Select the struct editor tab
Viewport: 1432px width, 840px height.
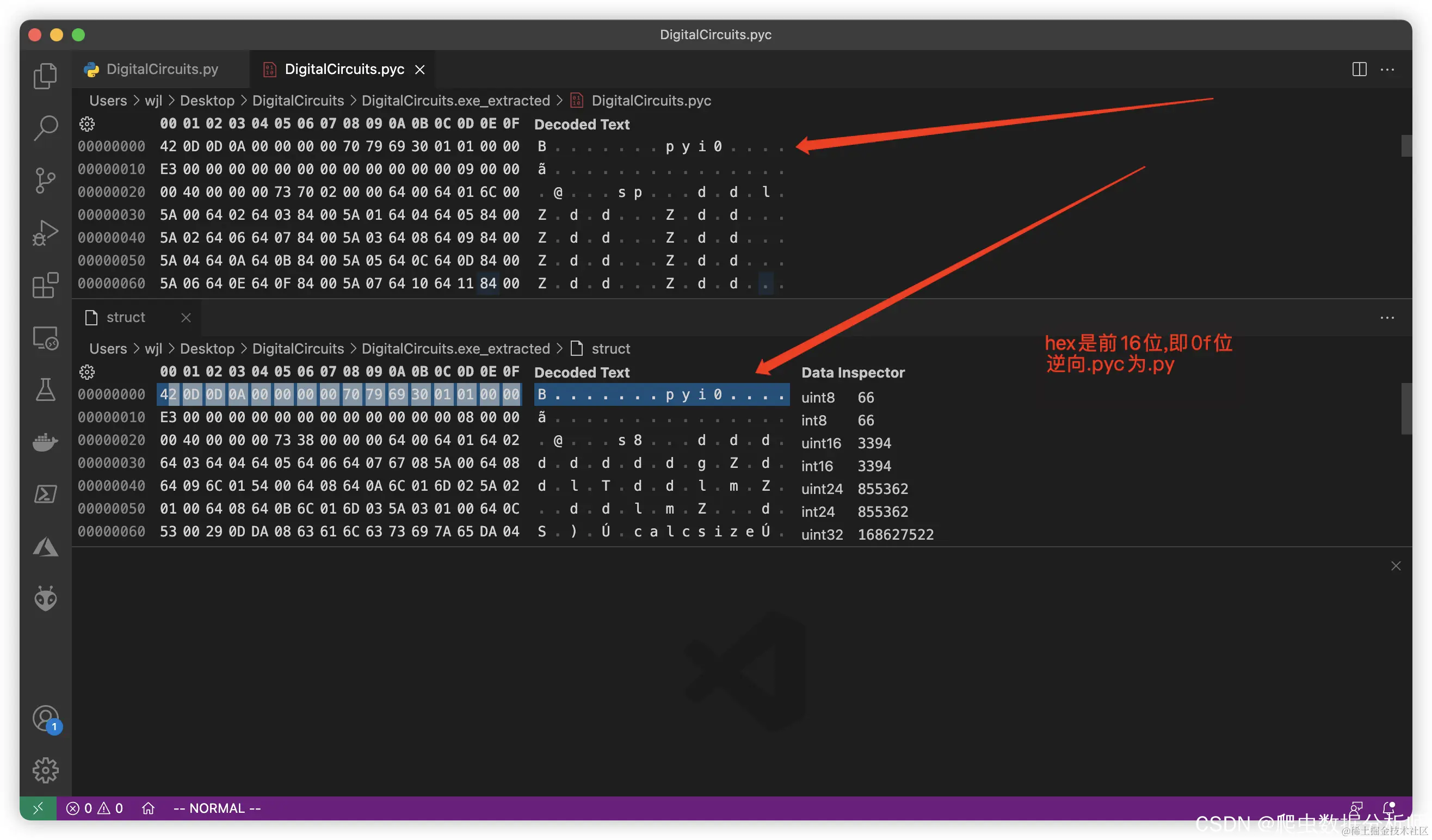coord(126,318)
